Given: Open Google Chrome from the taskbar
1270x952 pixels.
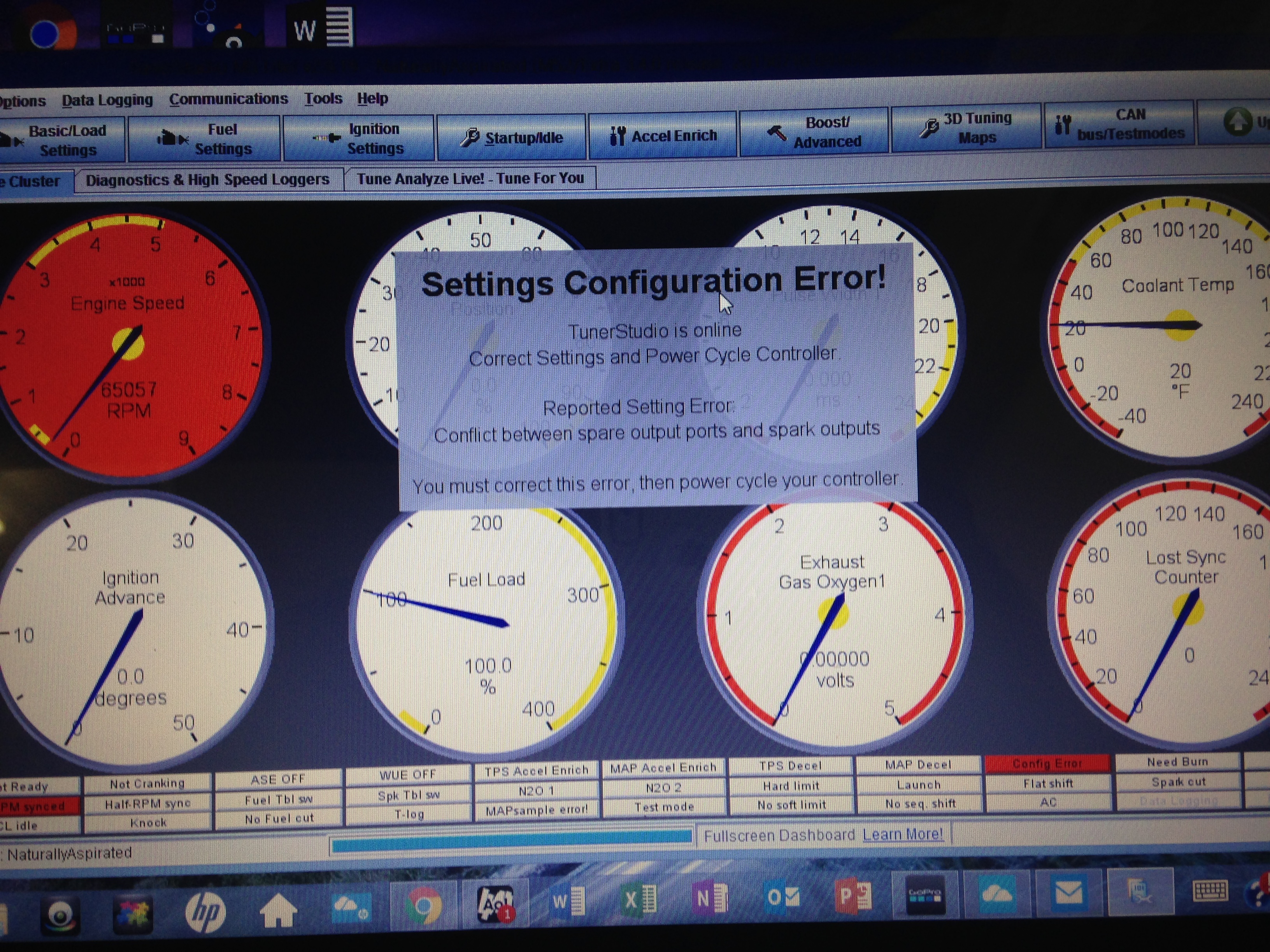Looking at the screenshot, I should (x=424, y=905).
